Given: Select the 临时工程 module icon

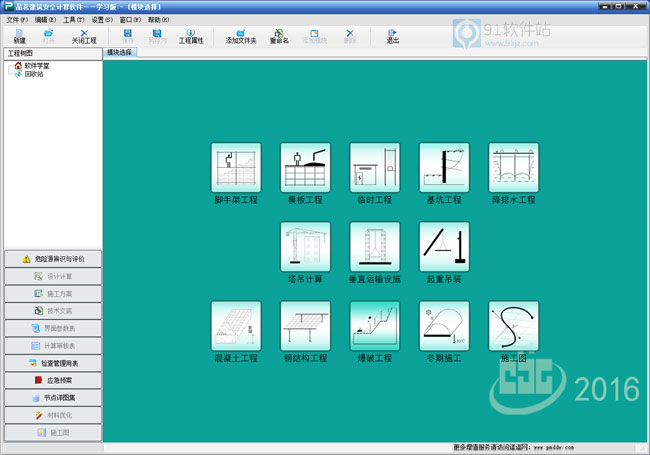Looking at the screenshot, I should point(374,167).
